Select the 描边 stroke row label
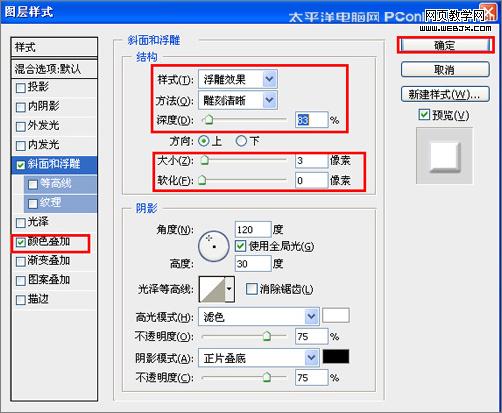This screenshot has width=502, height=413. click(38, 299)
